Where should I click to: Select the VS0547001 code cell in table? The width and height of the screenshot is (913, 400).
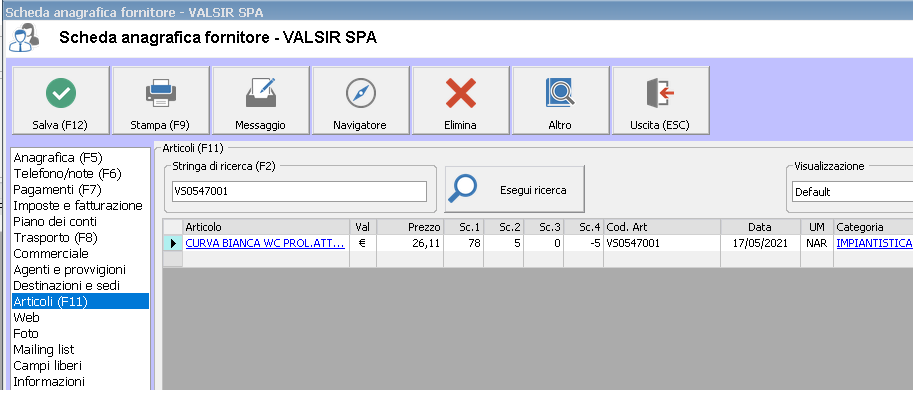pos(662,243)
